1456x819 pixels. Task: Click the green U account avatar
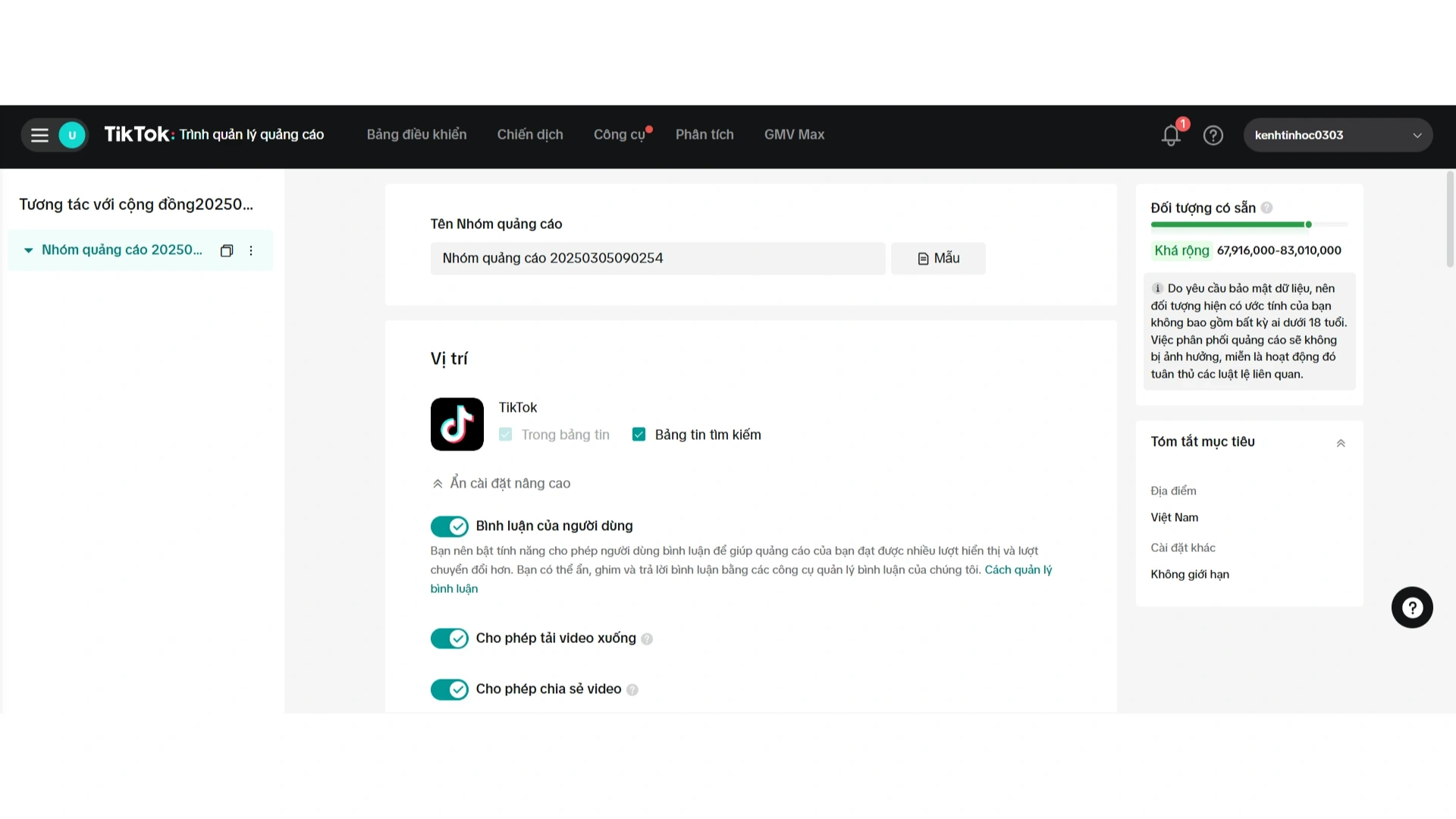tap(72, 136)
